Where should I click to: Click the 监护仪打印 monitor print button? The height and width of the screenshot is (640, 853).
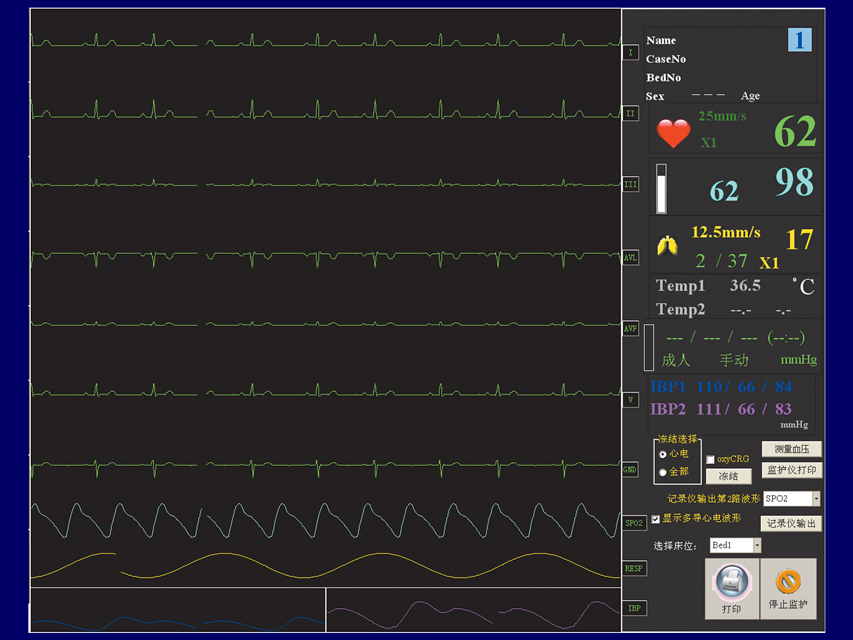791,470
